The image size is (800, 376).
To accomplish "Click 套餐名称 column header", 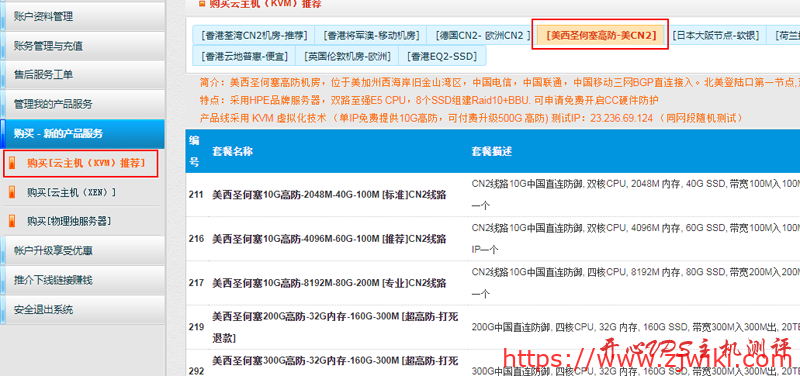I will pos(233,152).
